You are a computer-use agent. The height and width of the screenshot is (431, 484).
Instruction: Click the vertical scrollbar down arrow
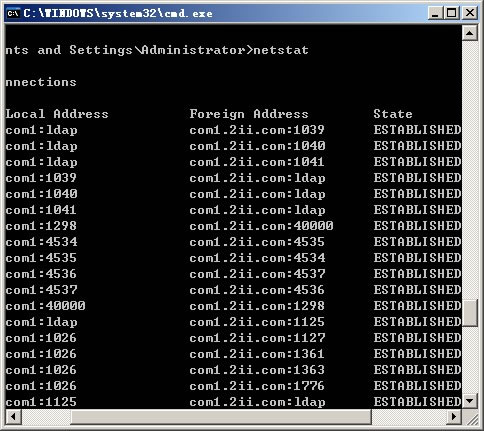(470, 401)
